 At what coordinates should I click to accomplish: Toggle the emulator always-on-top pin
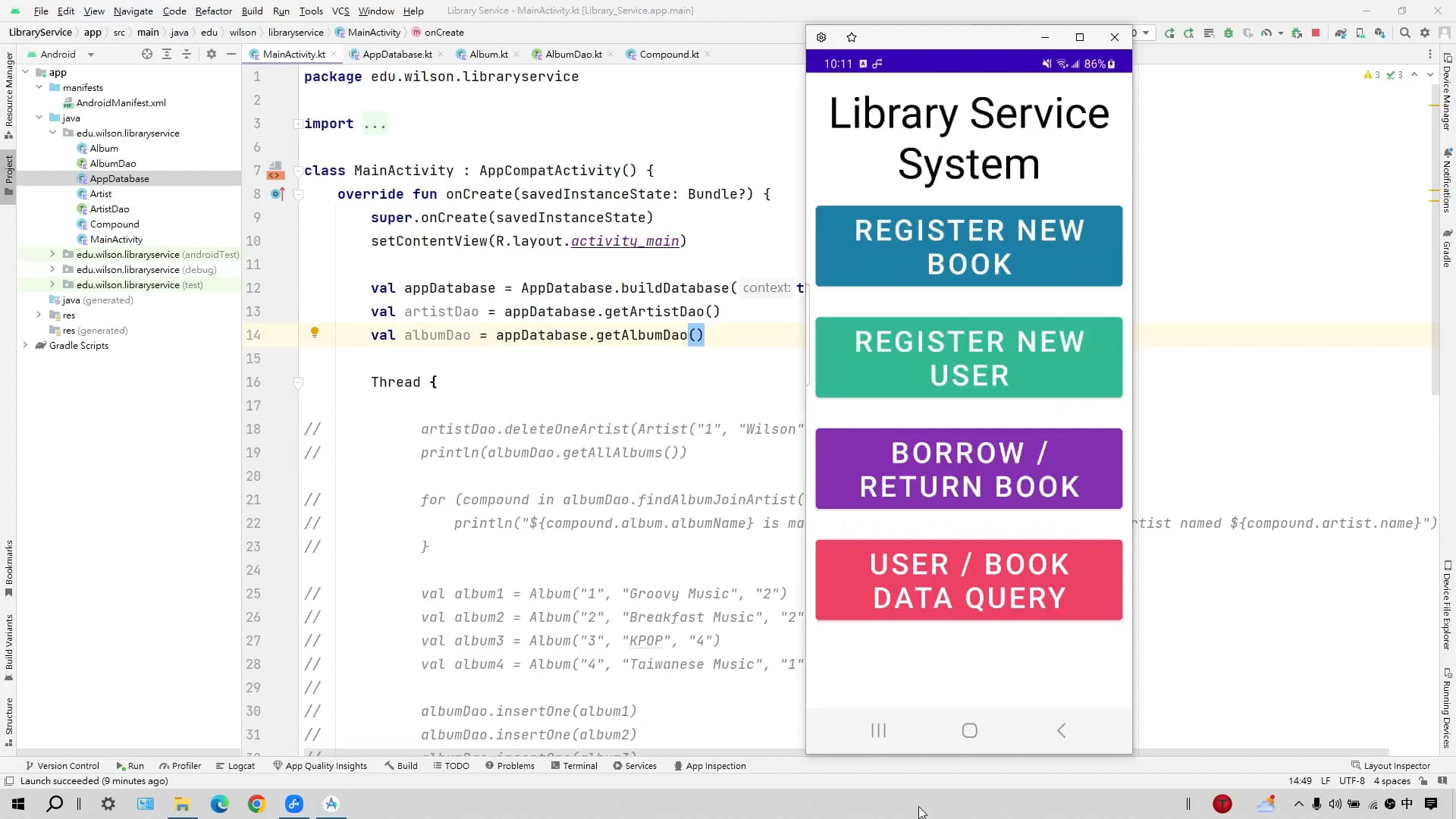coord(851,37)
